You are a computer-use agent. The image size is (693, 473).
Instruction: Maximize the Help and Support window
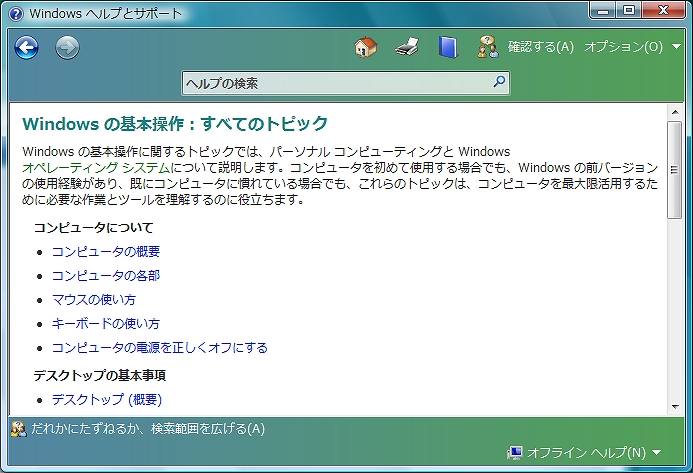[628, 10]
